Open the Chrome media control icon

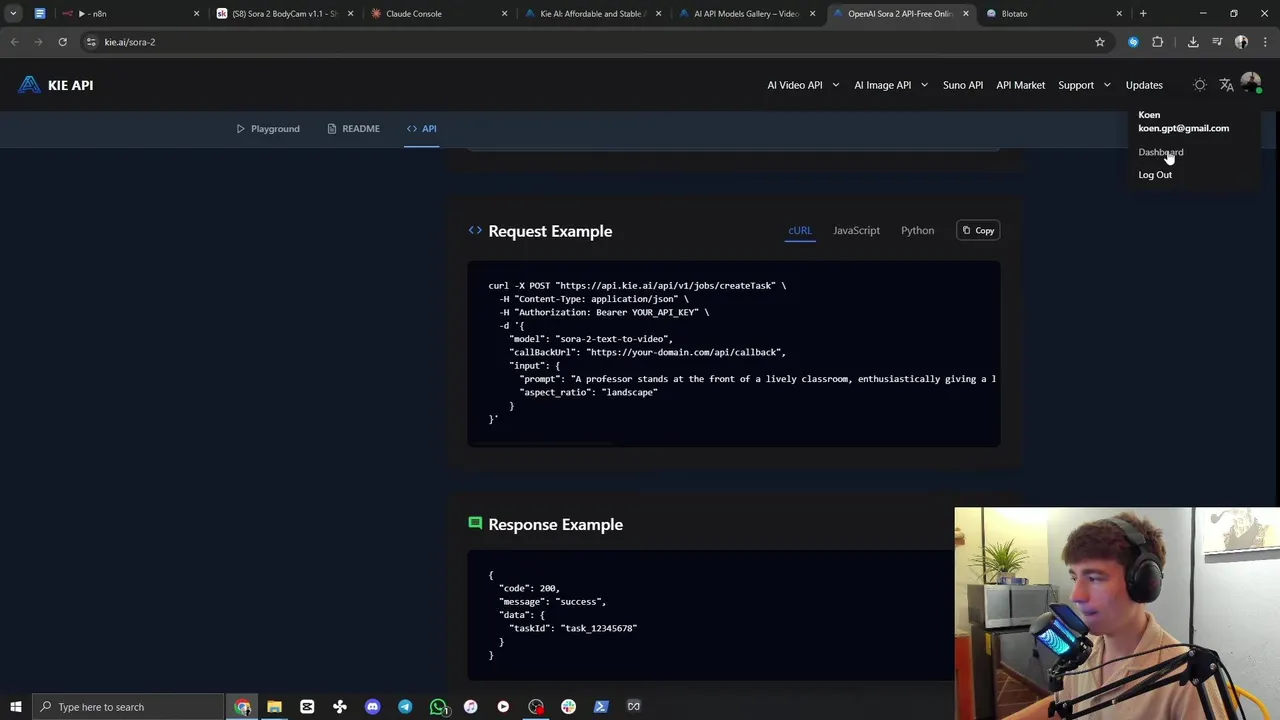pyautogui.click(x=1217, y=42)
